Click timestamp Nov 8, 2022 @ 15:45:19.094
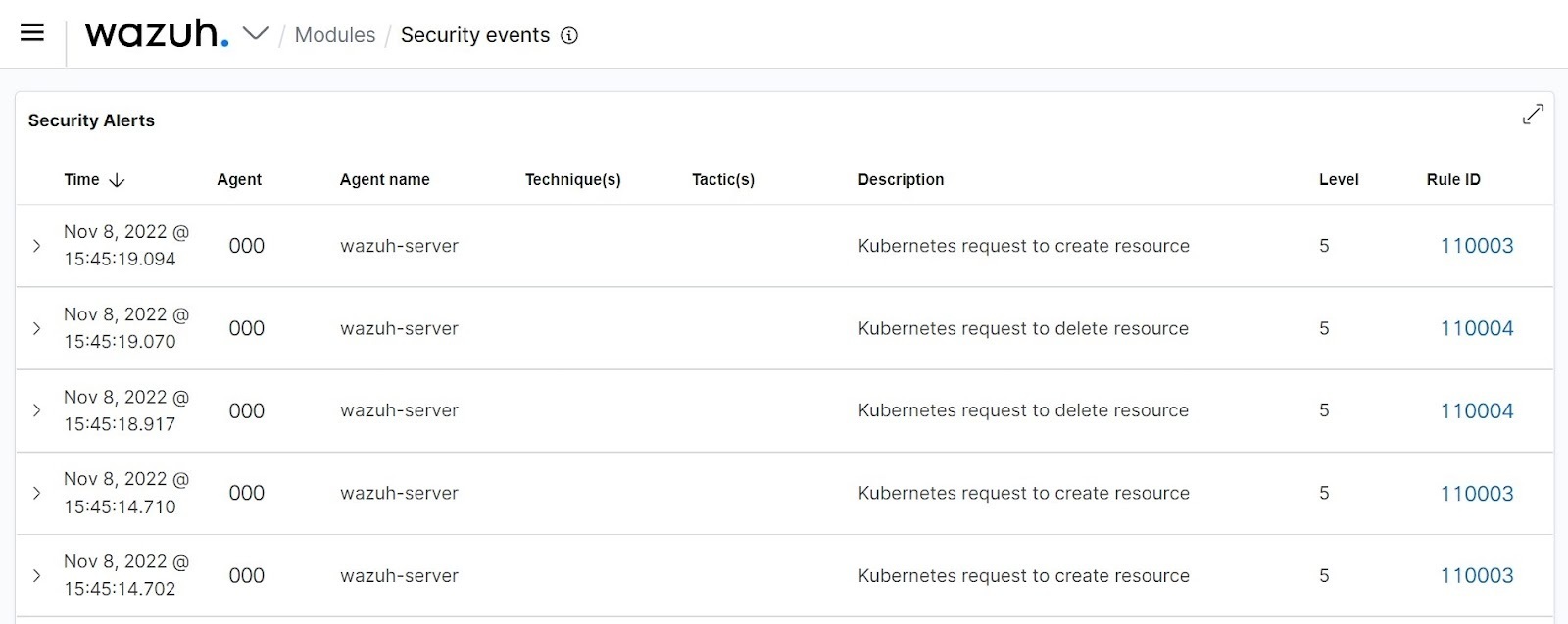The height and width of the screenshot is (624, 1568). coord(126,246)
